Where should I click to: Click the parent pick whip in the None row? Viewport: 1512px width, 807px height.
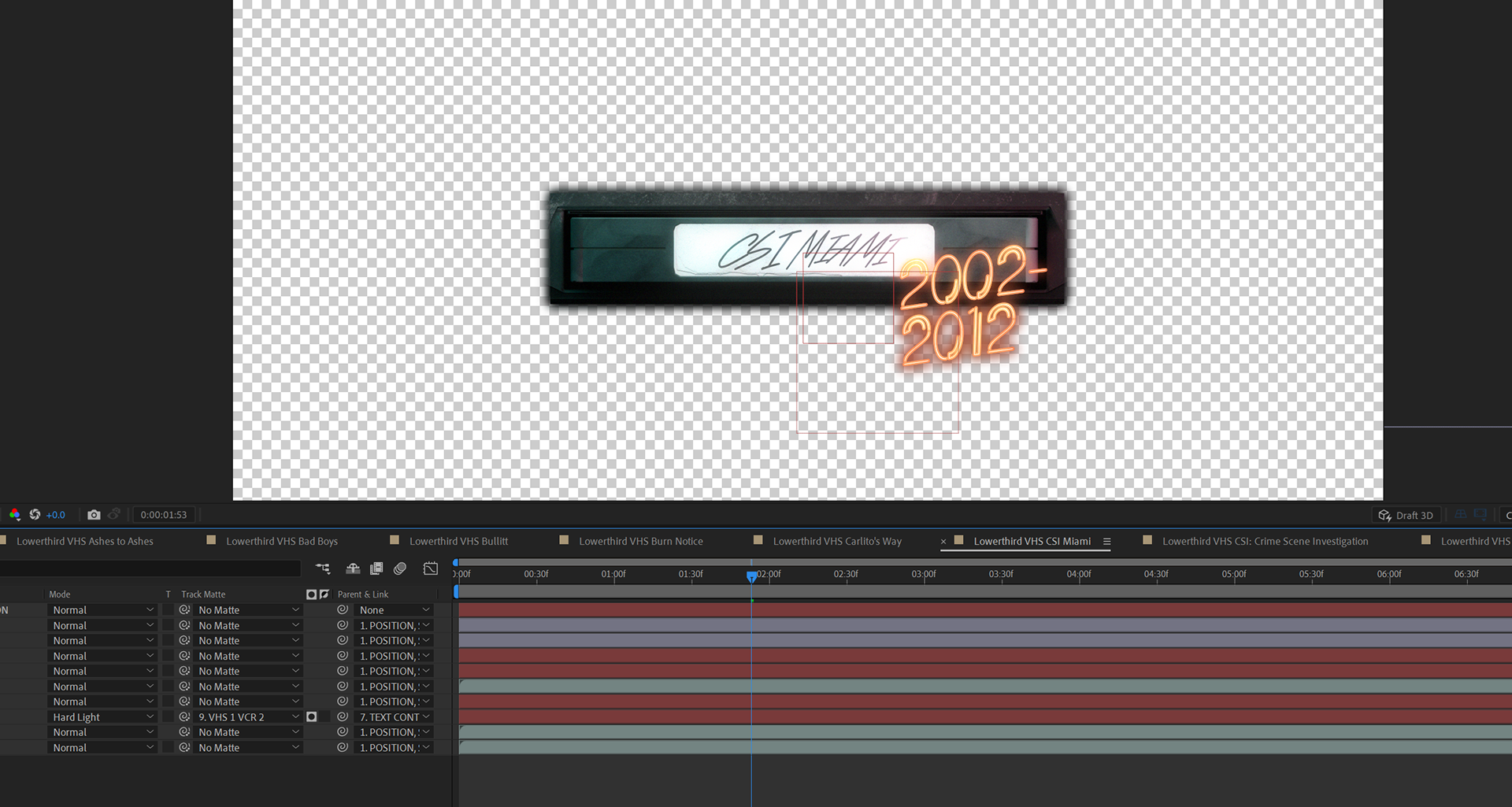[343, 610]
